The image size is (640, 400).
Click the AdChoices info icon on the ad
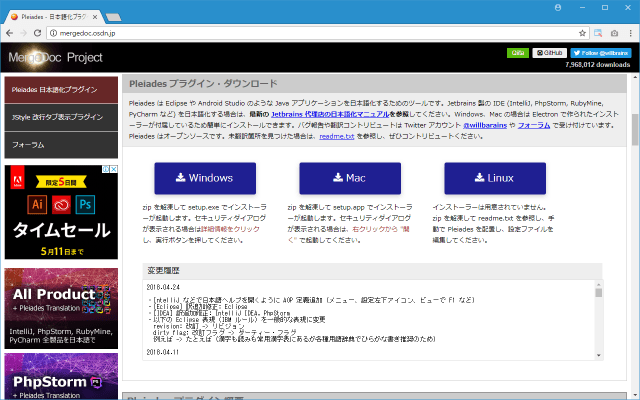pos(106,169)
